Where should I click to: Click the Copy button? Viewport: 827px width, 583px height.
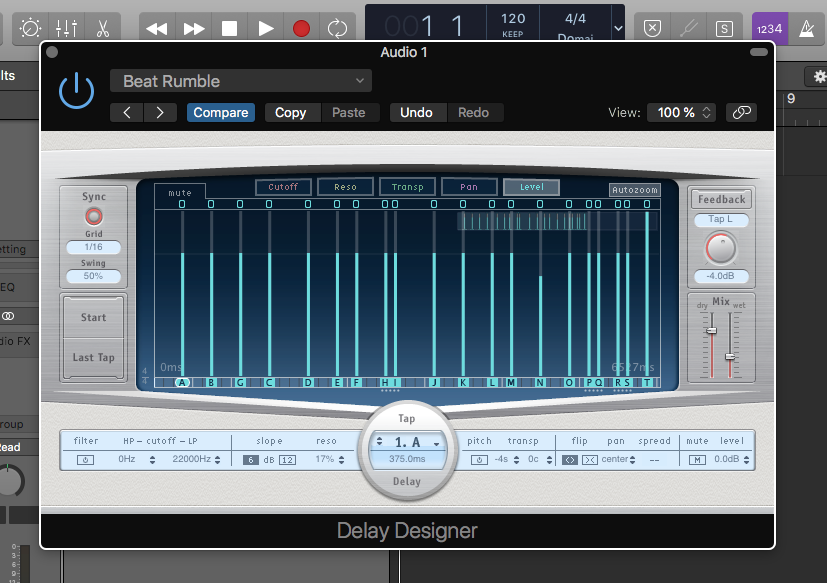pos(291,113)
